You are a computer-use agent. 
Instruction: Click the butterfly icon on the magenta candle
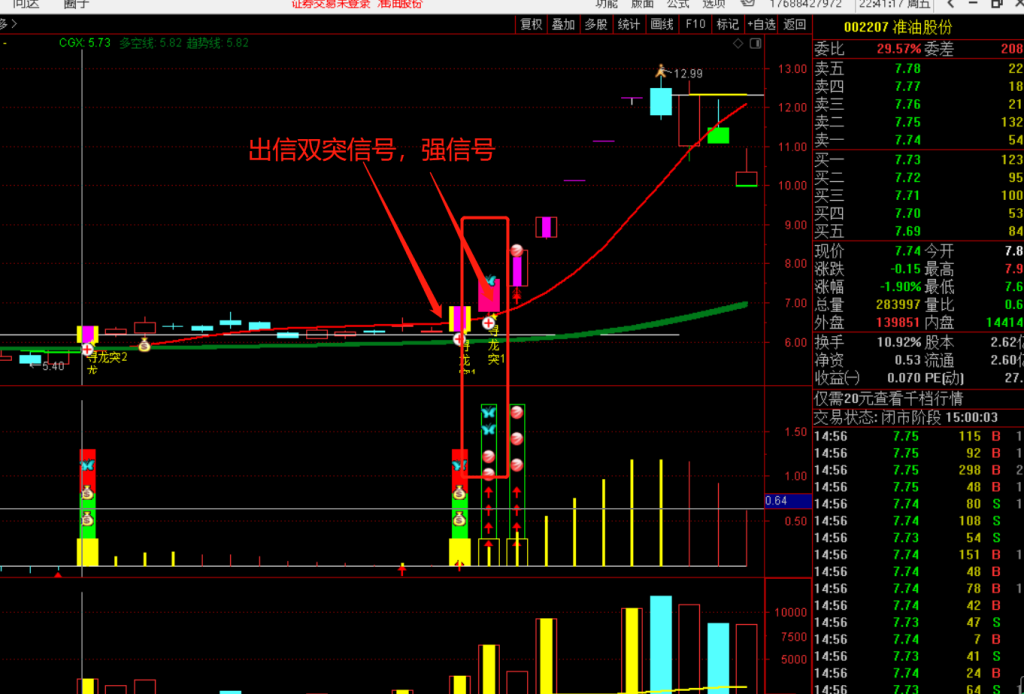pyautogui.click(x=491, y=283)
